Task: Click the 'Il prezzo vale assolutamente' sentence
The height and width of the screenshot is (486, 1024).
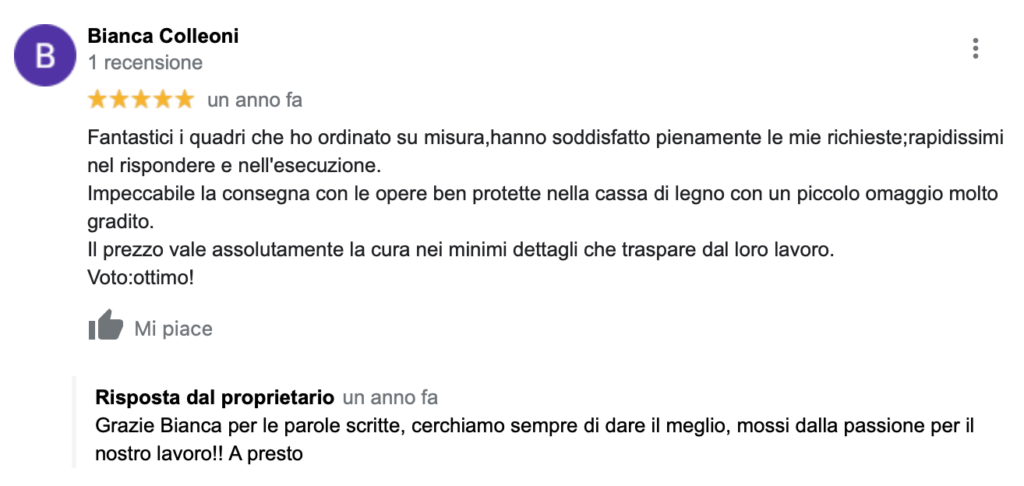Action: 461,250
